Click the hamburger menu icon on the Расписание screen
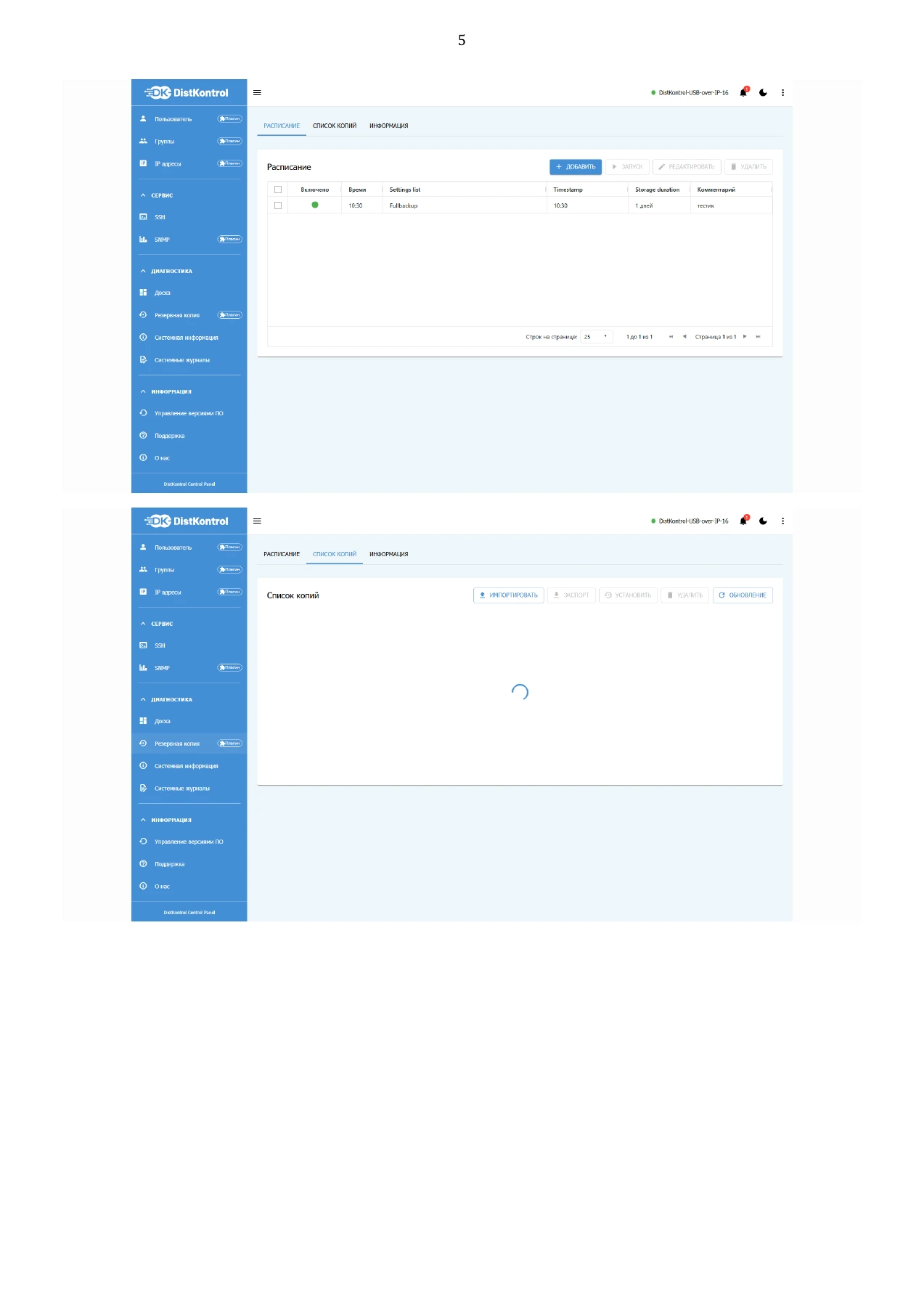This screenshot has width=924, height=1307. pyautogui.click(x=257, y=93)
